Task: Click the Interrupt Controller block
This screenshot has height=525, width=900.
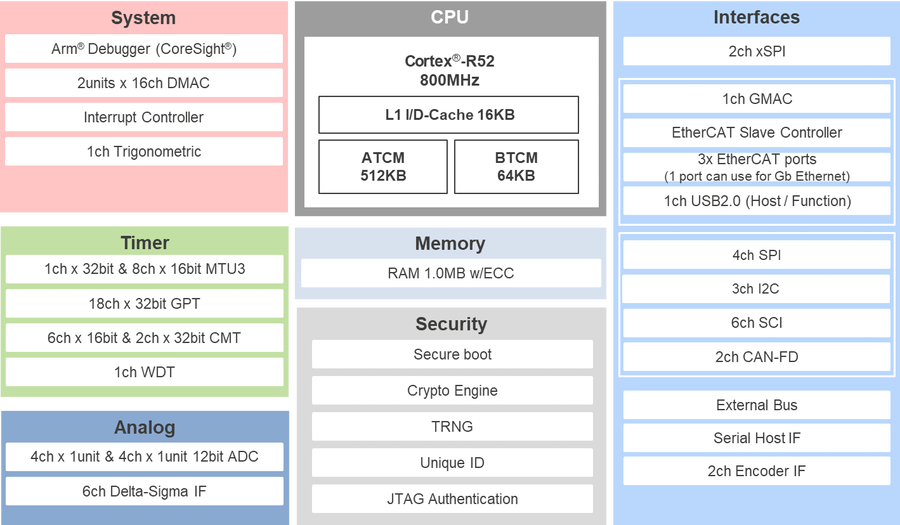Action: [144, 117]
